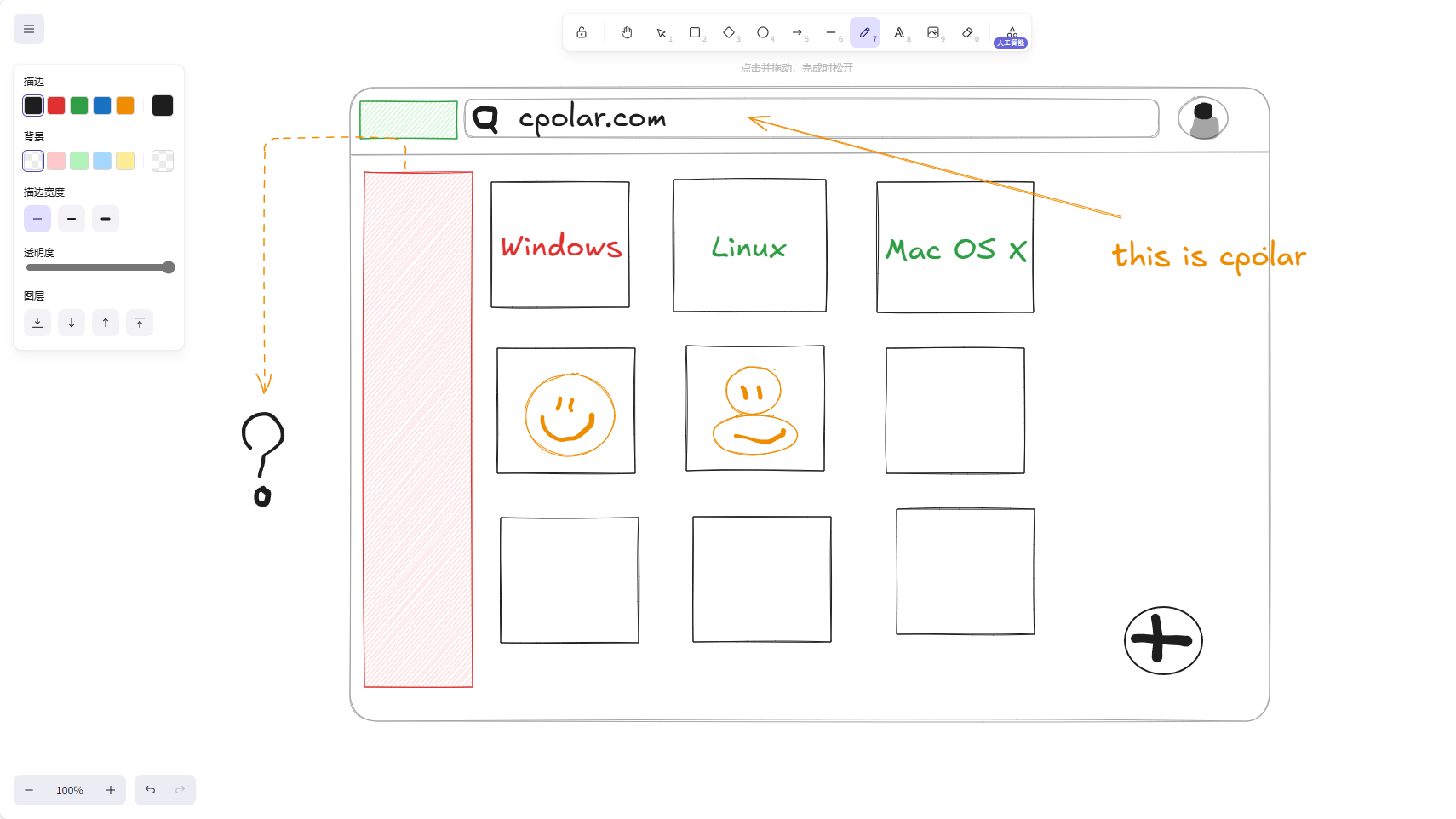Click the opacity slider handle
Screen dimensions: 1456x819
[x=169, y=267]
